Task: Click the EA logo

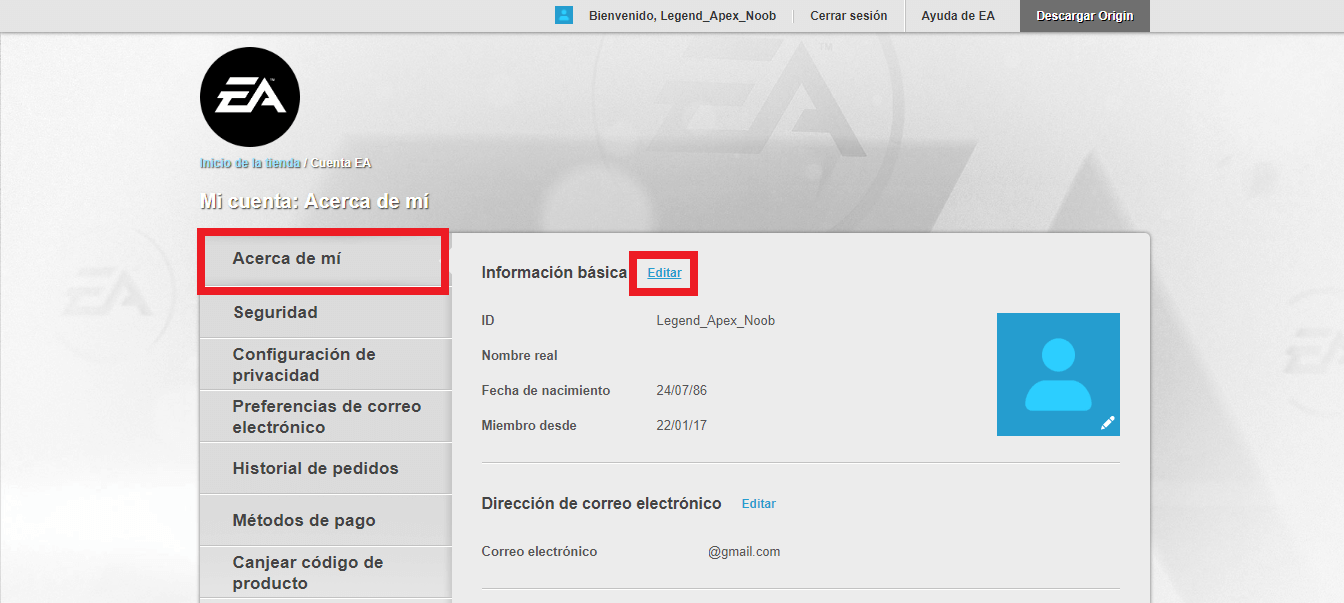Action: [x=250, y=97]
